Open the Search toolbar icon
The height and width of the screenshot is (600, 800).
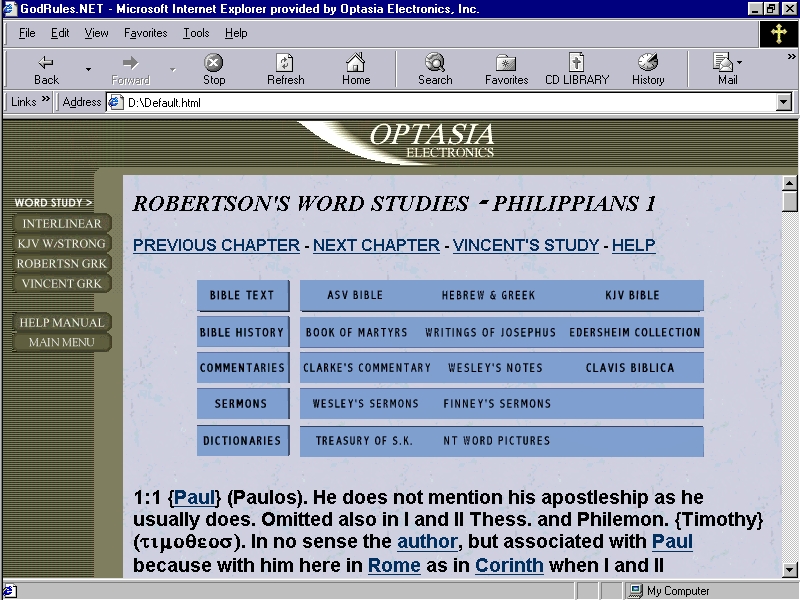(x=435, y=62)
